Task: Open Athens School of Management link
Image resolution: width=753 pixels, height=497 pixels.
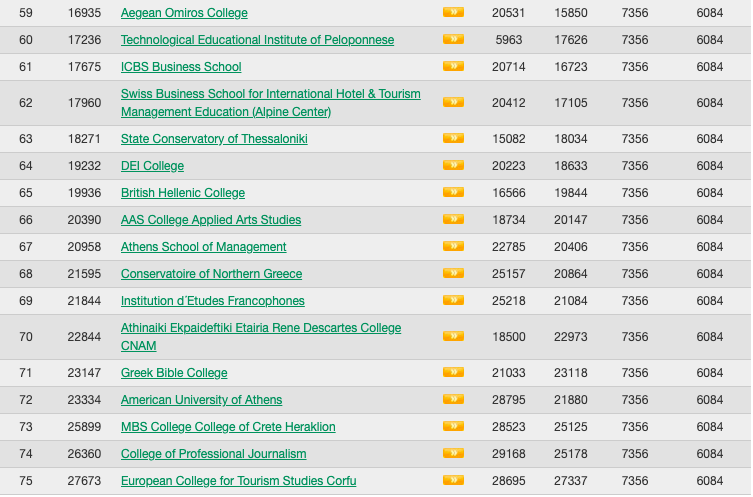Action: point(204,246)
